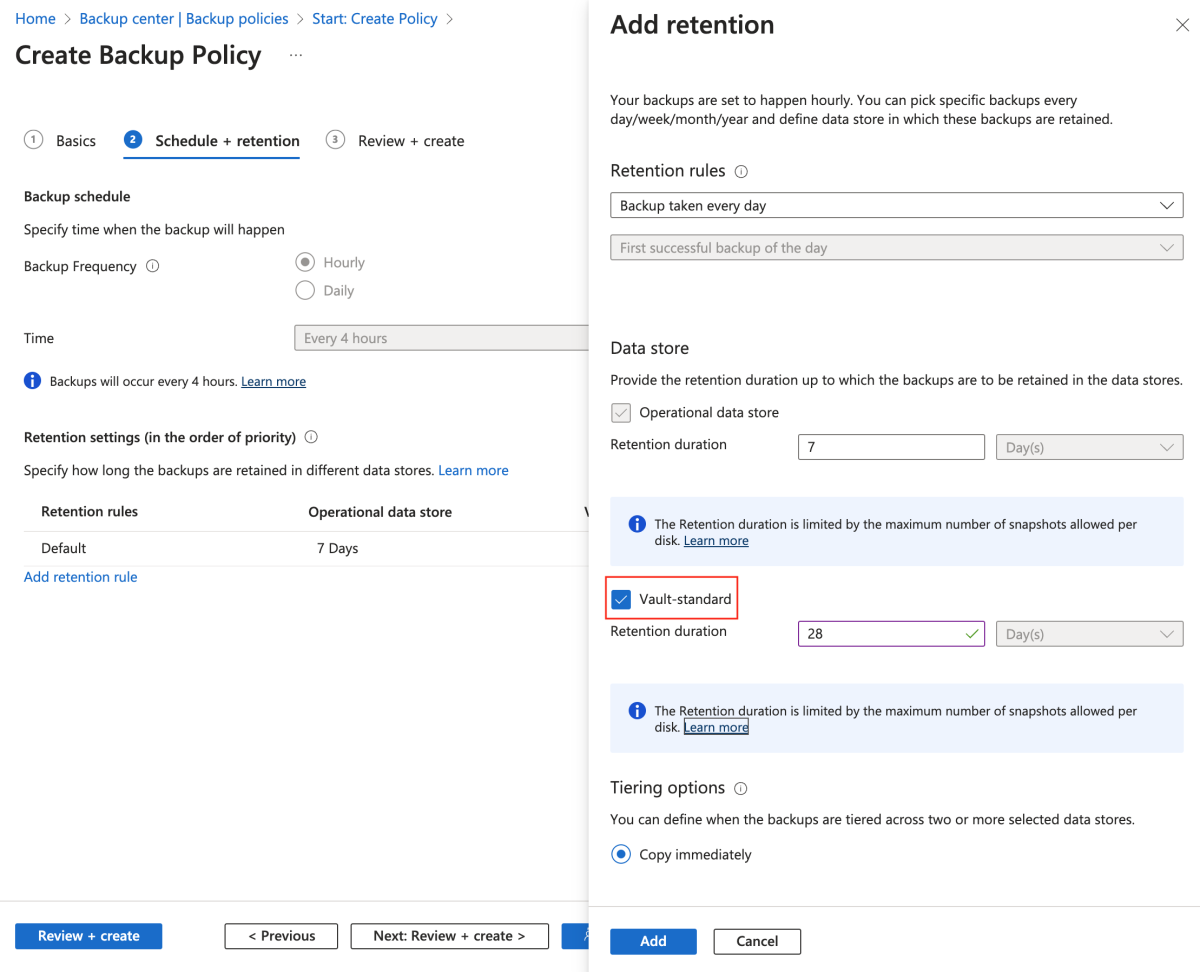Click the Add retention rule link
Screen dimensions: 1200x972
pyautogui.click(x=80, y=577)
